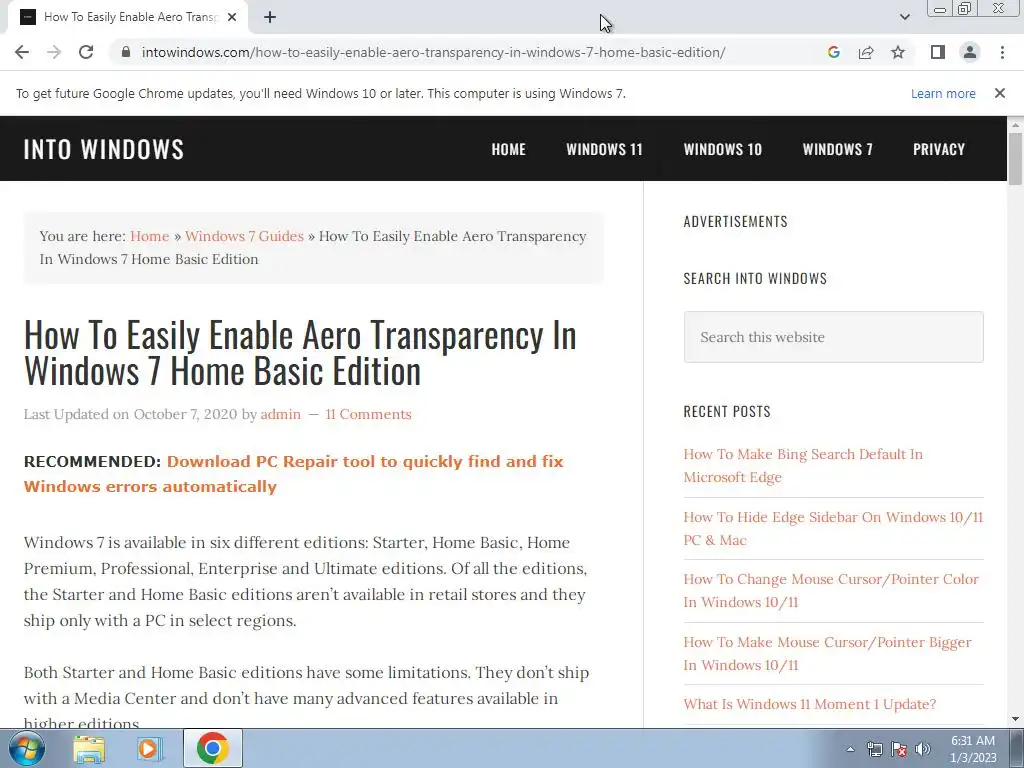Dismiss the Chrome update notification bar
This screenshot has width=1024, height=768.
tap(1000, 93)
